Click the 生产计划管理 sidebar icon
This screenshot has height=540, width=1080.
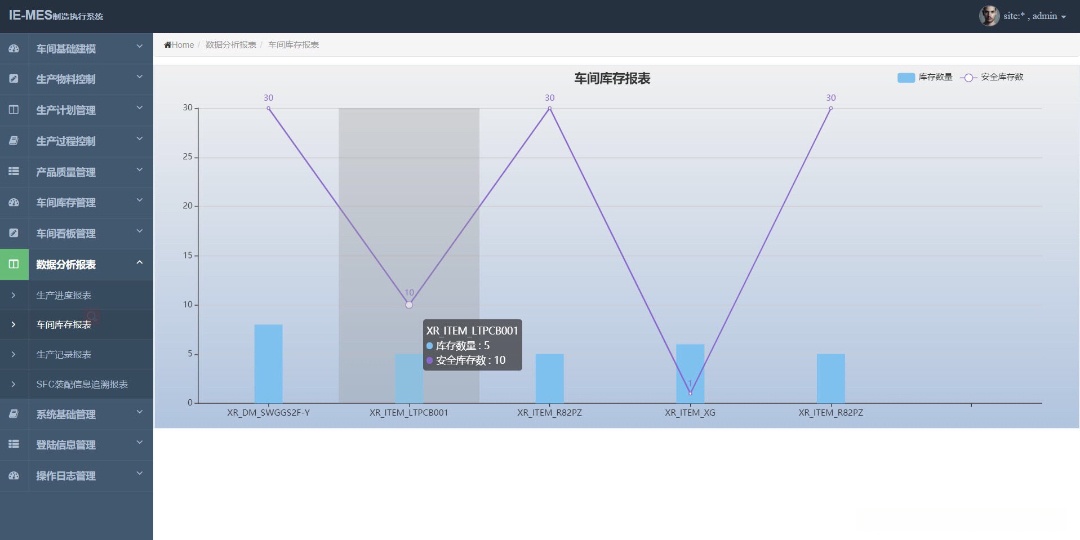pos(14,110)
